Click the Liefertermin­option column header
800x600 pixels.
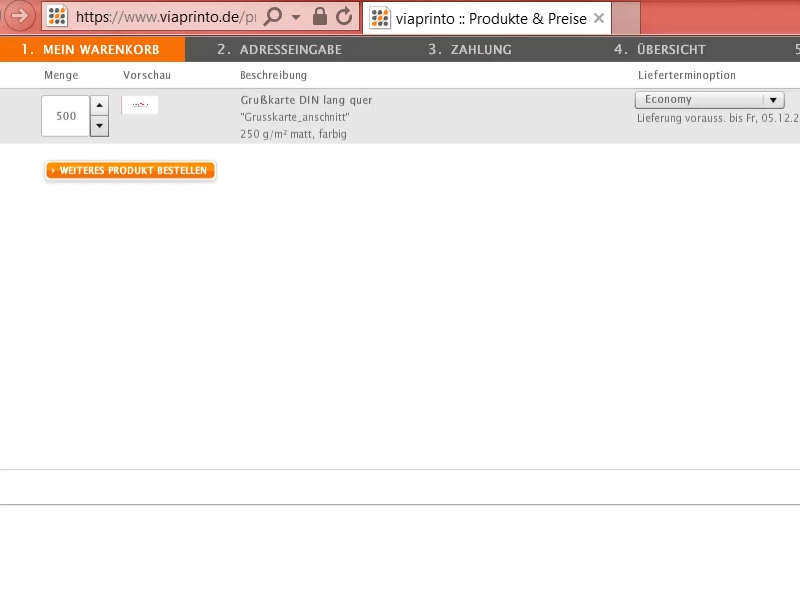tap(687, 75)
